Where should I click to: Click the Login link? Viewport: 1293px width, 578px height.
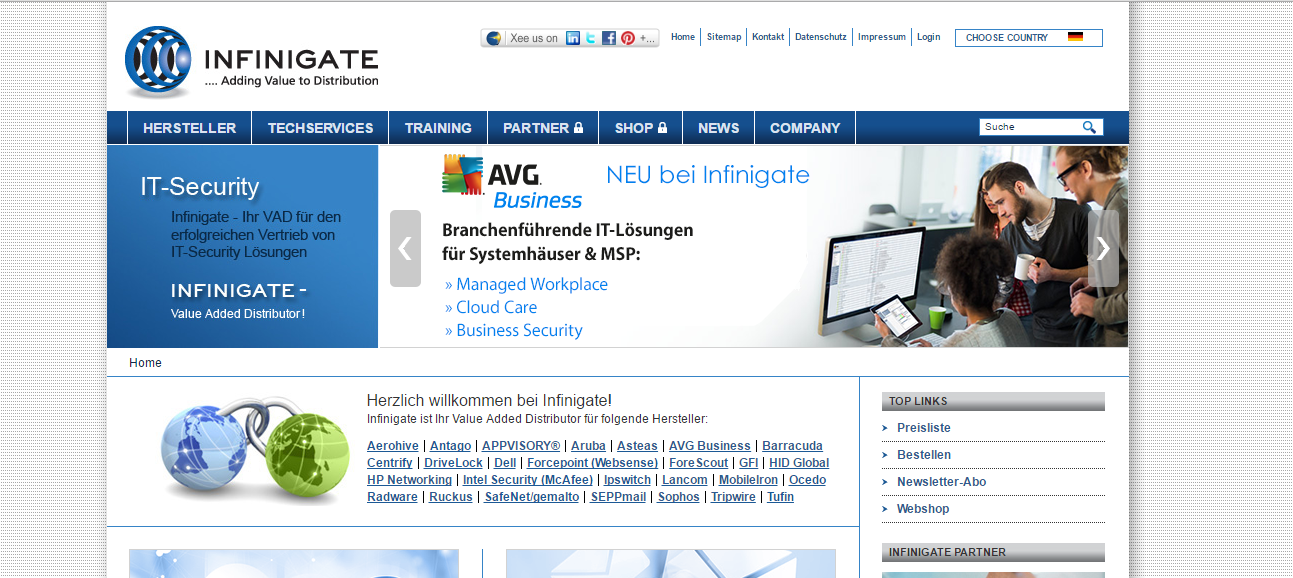929,37
